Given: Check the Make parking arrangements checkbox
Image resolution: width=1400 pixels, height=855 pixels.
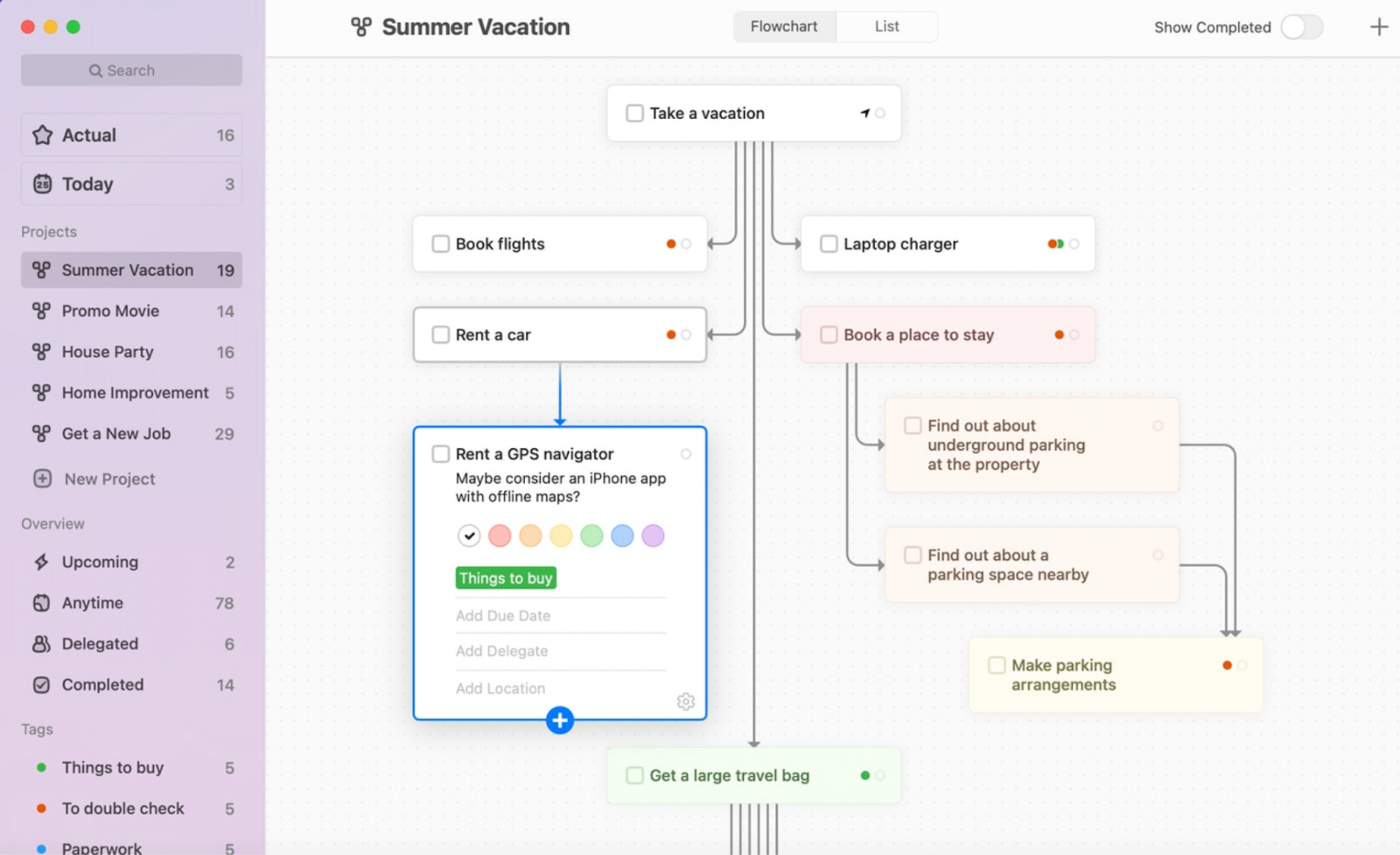Looking at the screenshot, I should point(997,665).
